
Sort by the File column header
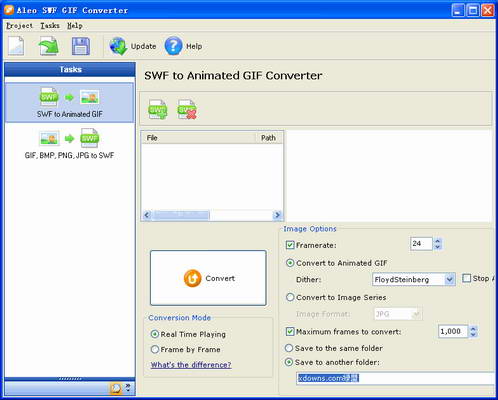199,138
